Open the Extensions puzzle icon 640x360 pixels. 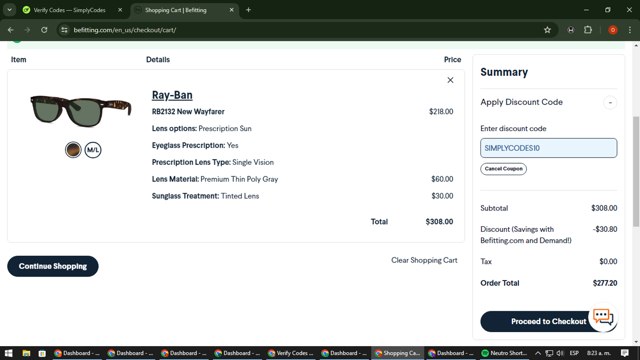click(588, 30)
